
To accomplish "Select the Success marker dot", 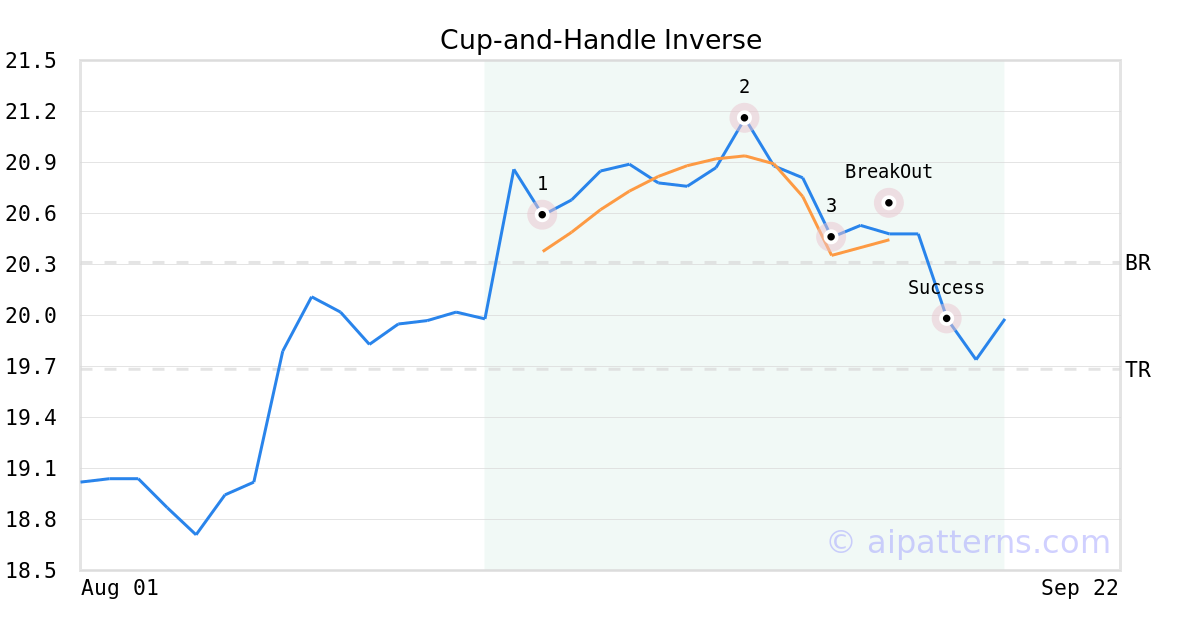I will pos(947,318).
